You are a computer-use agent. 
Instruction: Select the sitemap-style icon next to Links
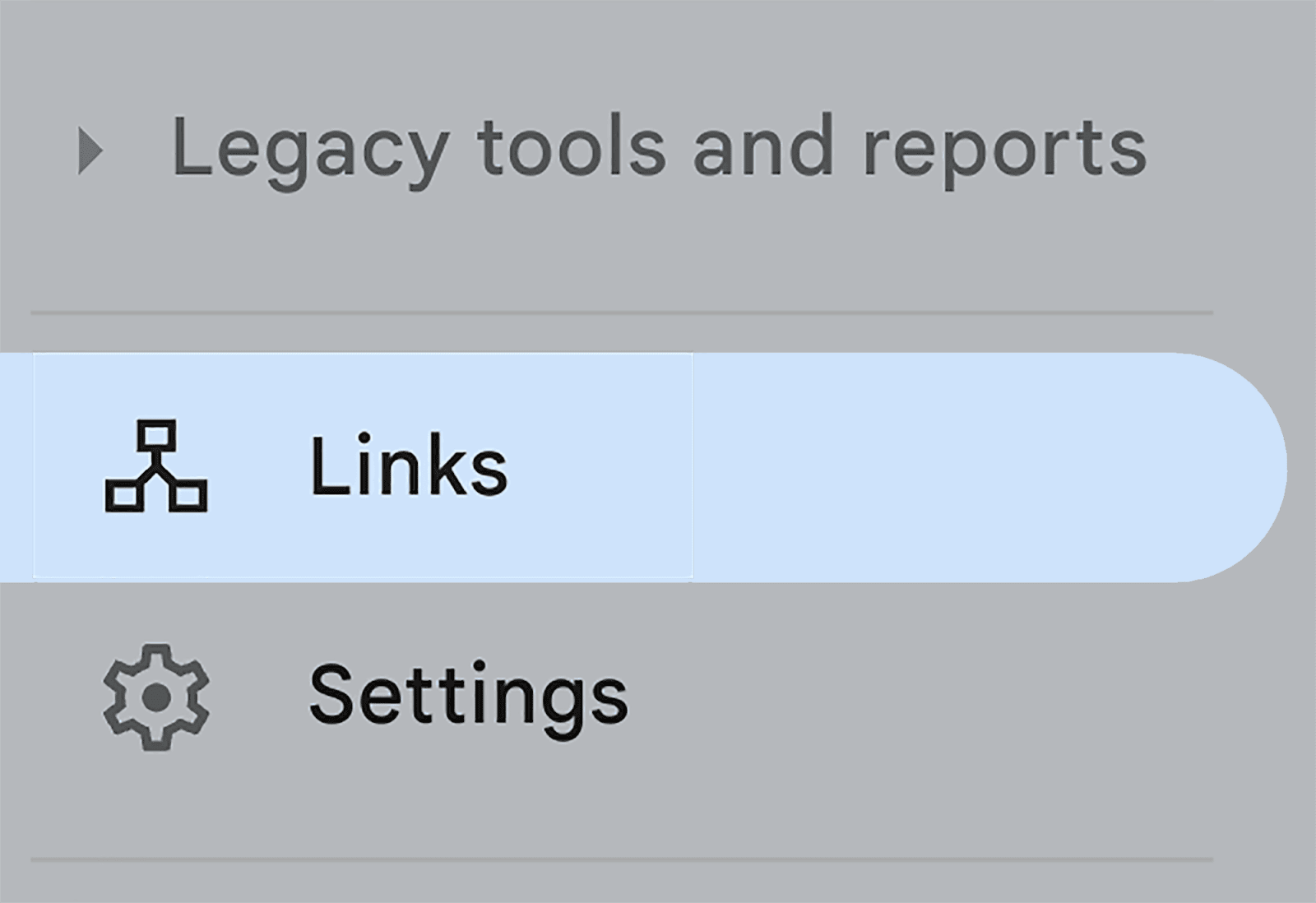[x=156, y=466]
